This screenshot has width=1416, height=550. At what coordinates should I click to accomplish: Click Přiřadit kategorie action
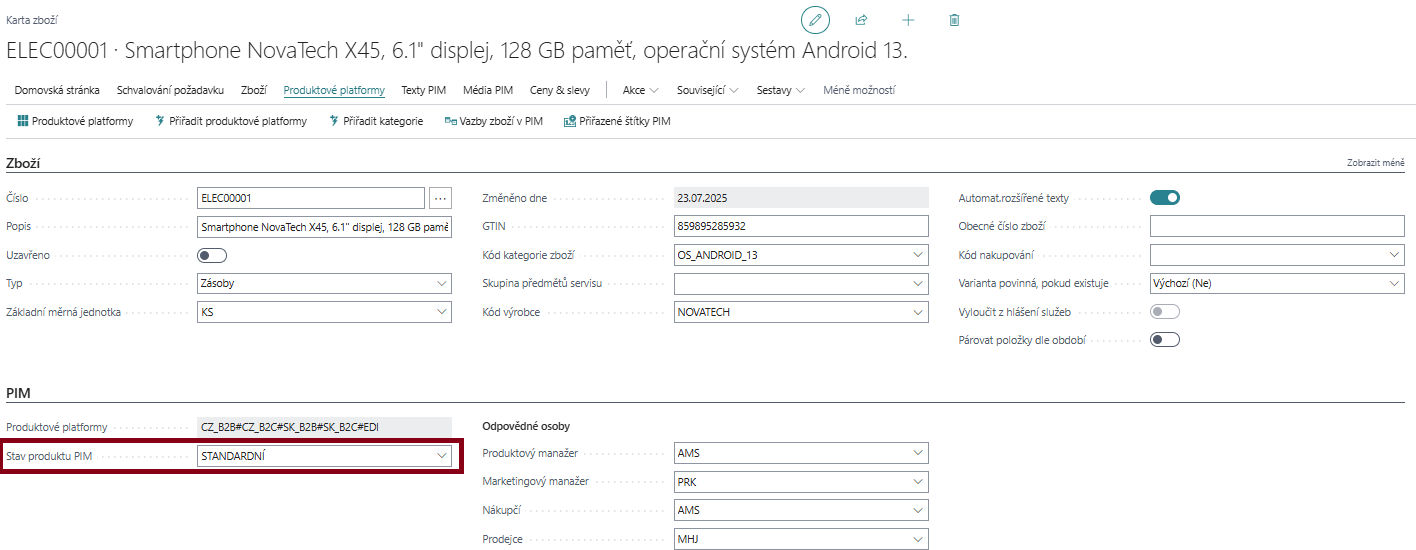click(x=376, y=121)
